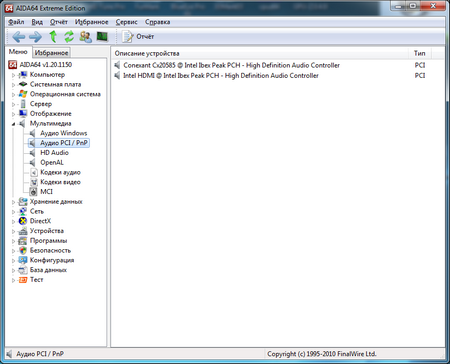450x364 pixels.
Task: Expand the Программы tree node
Action: click(x=13, y=241)
